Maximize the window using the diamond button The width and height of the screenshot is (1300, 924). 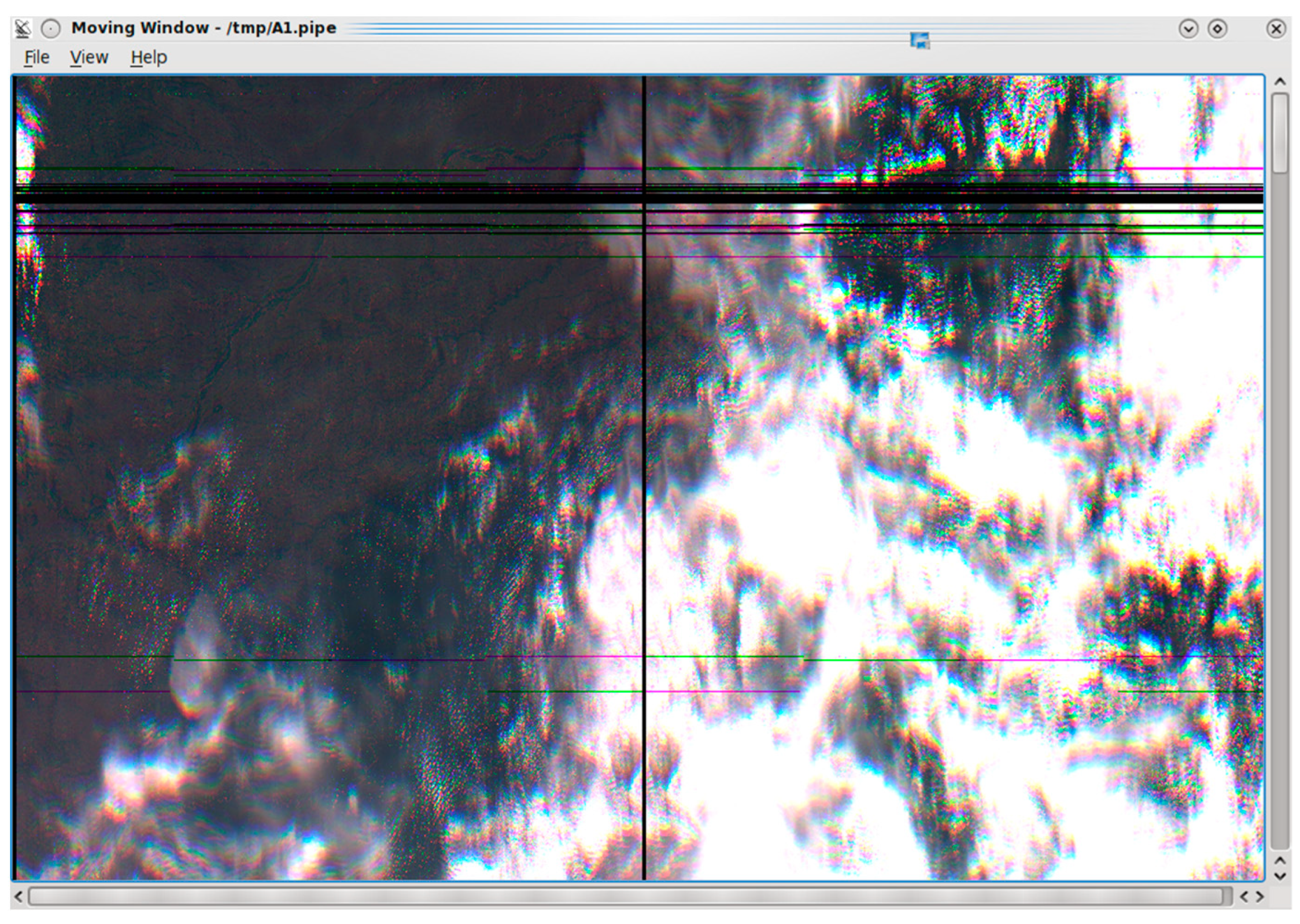(1217, 29)
